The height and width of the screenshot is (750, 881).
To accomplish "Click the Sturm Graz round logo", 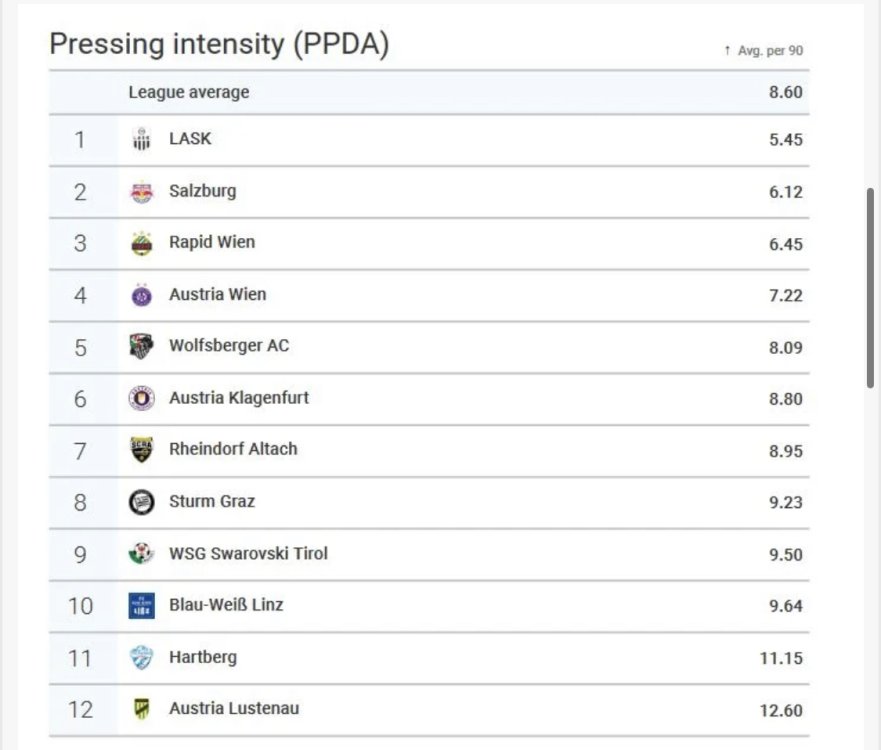I will (142, 502).
